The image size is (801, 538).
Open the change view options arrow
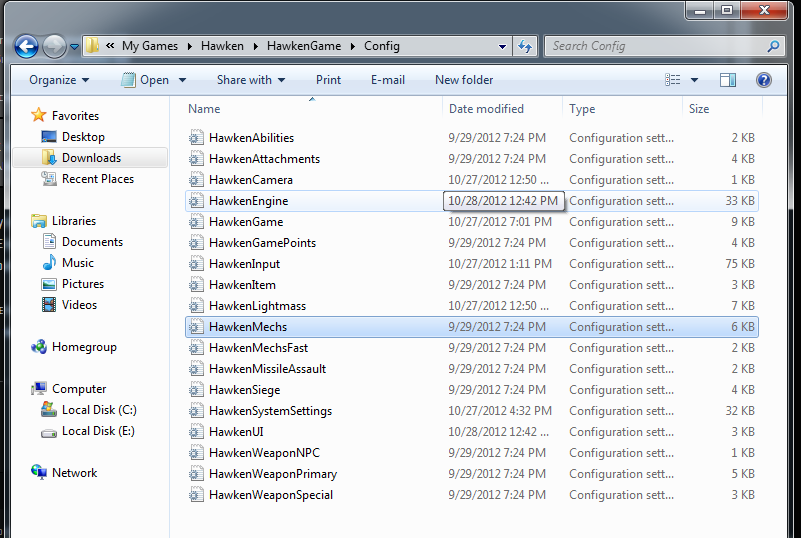[x=694, y=80]
